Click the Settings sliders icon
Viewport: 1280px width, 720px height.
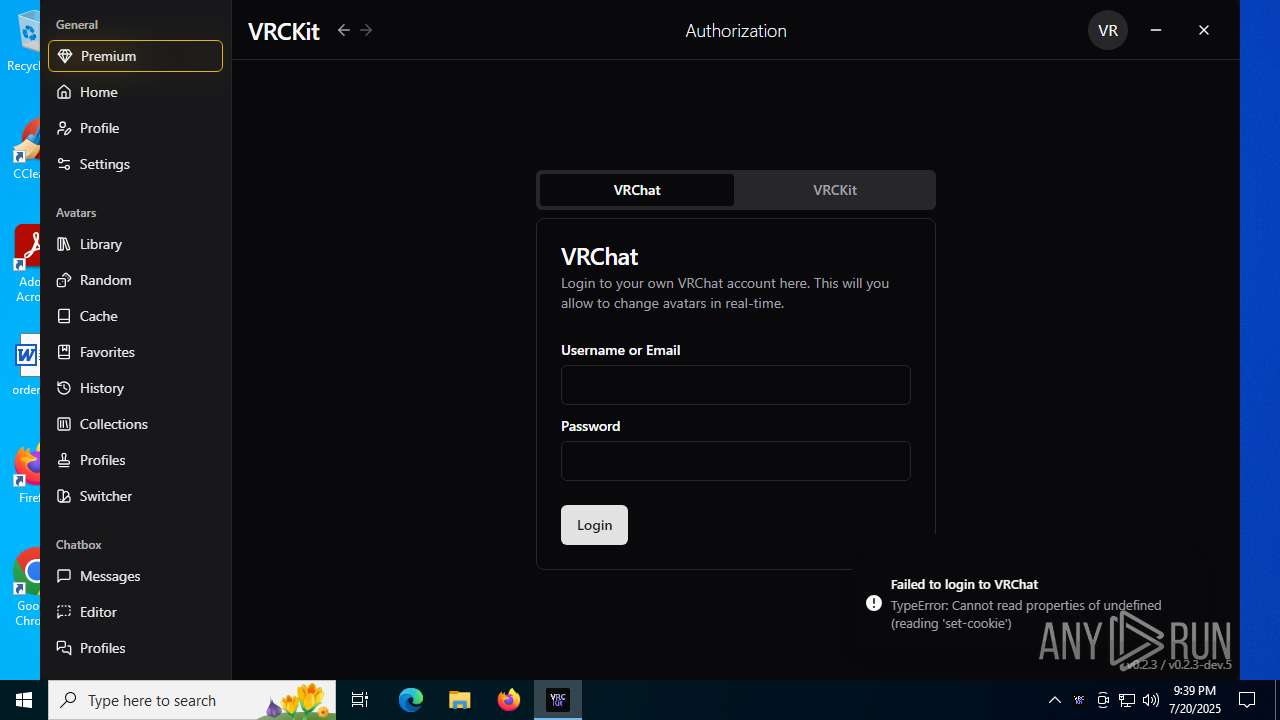tap(64, 164)
